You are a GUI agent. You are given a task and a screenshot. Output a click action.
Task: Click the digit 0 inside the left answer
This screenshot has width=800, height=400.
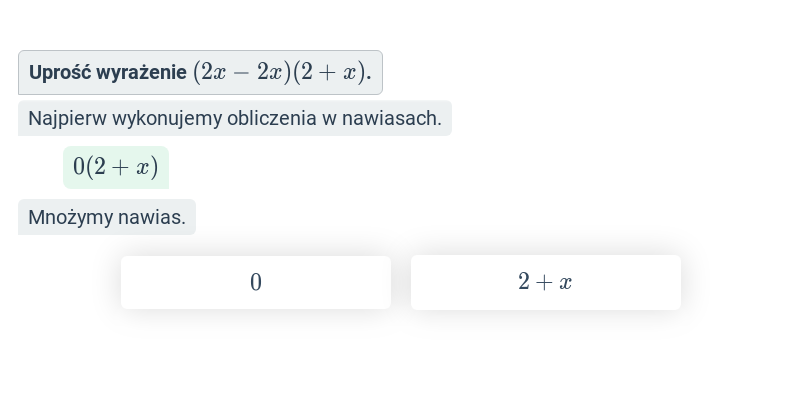256,282
